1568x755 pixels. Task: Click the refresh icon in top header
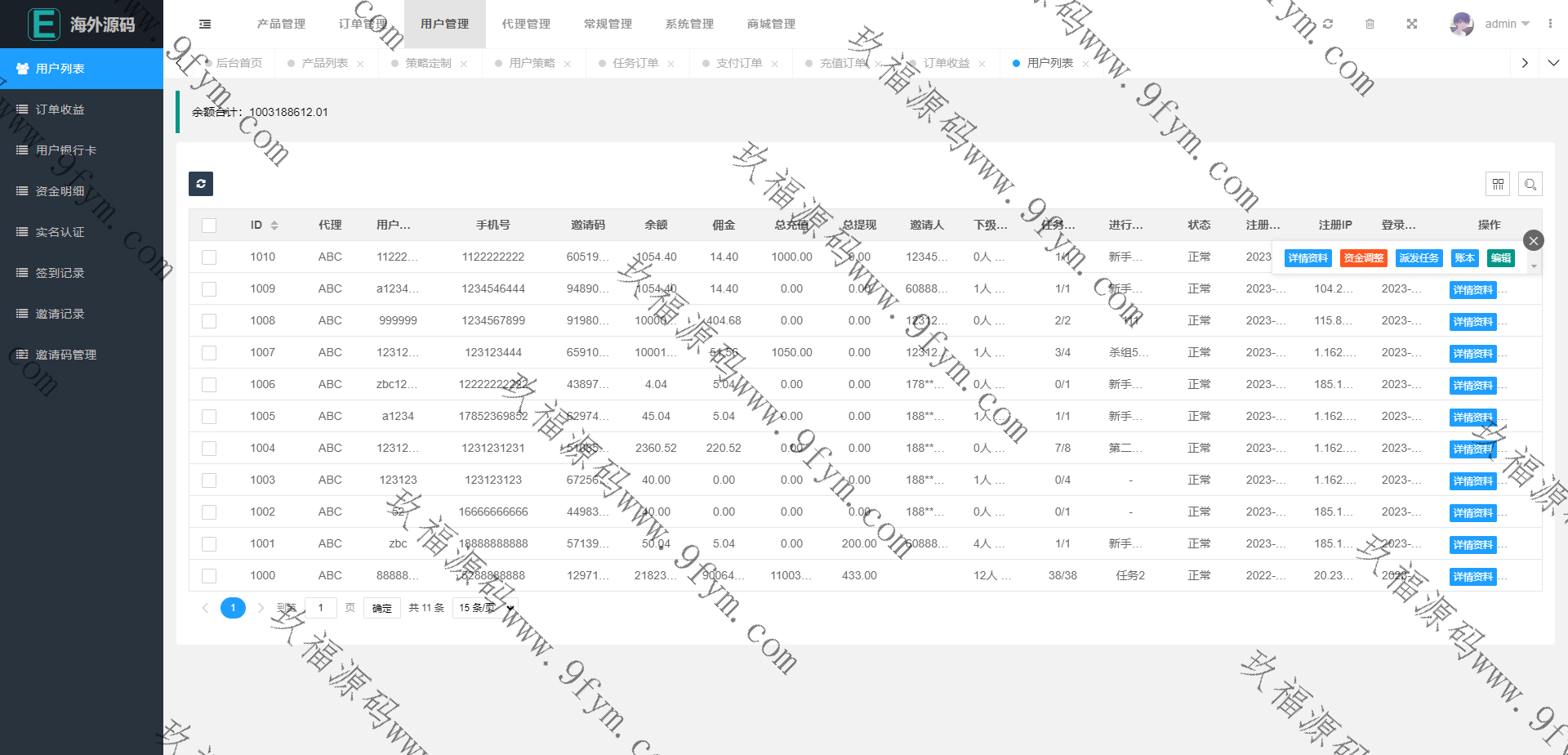[x=1328, y=25]
